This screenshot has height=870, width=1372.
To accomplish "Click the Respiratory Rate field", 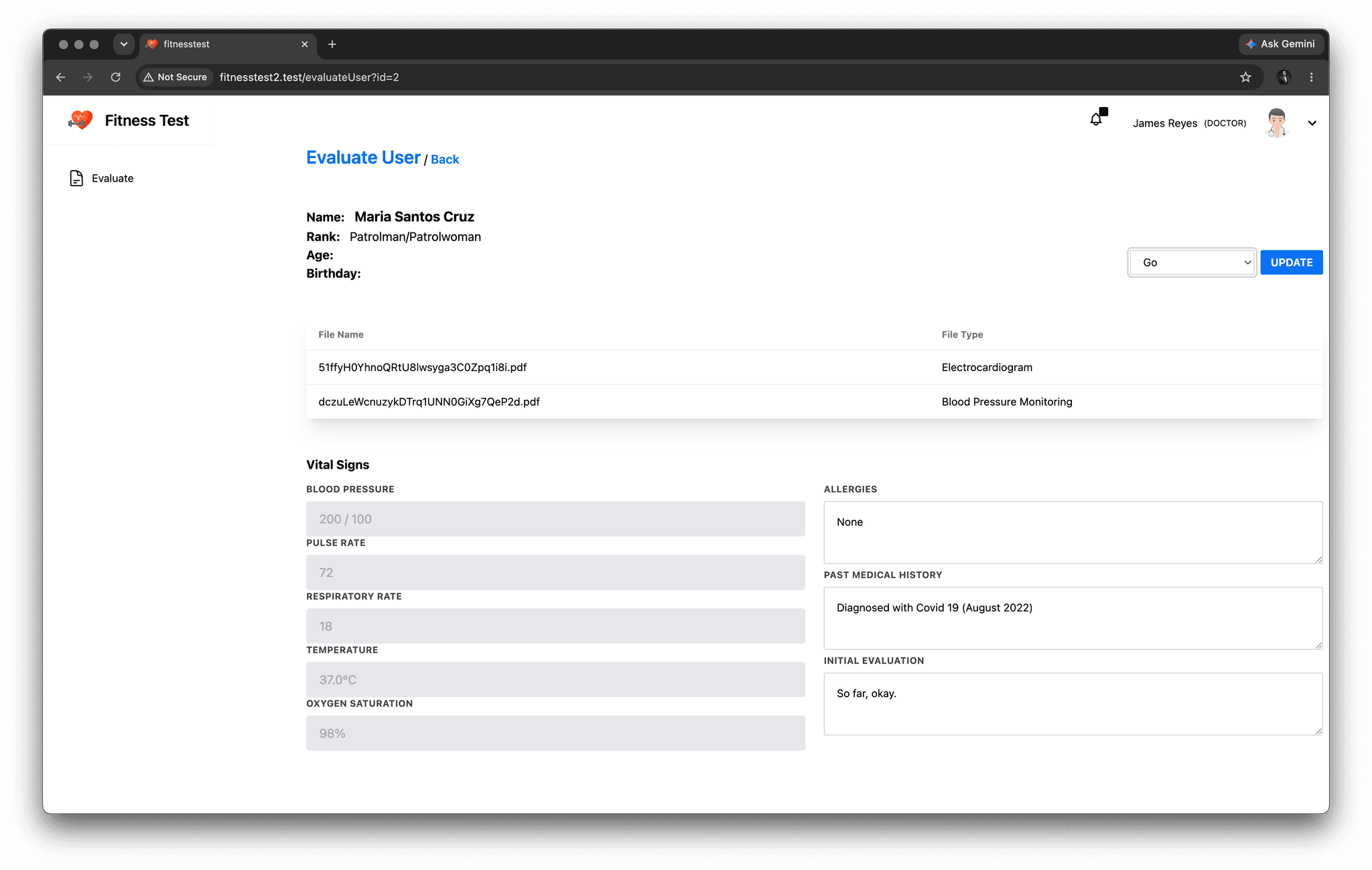I will coord(555,626).
